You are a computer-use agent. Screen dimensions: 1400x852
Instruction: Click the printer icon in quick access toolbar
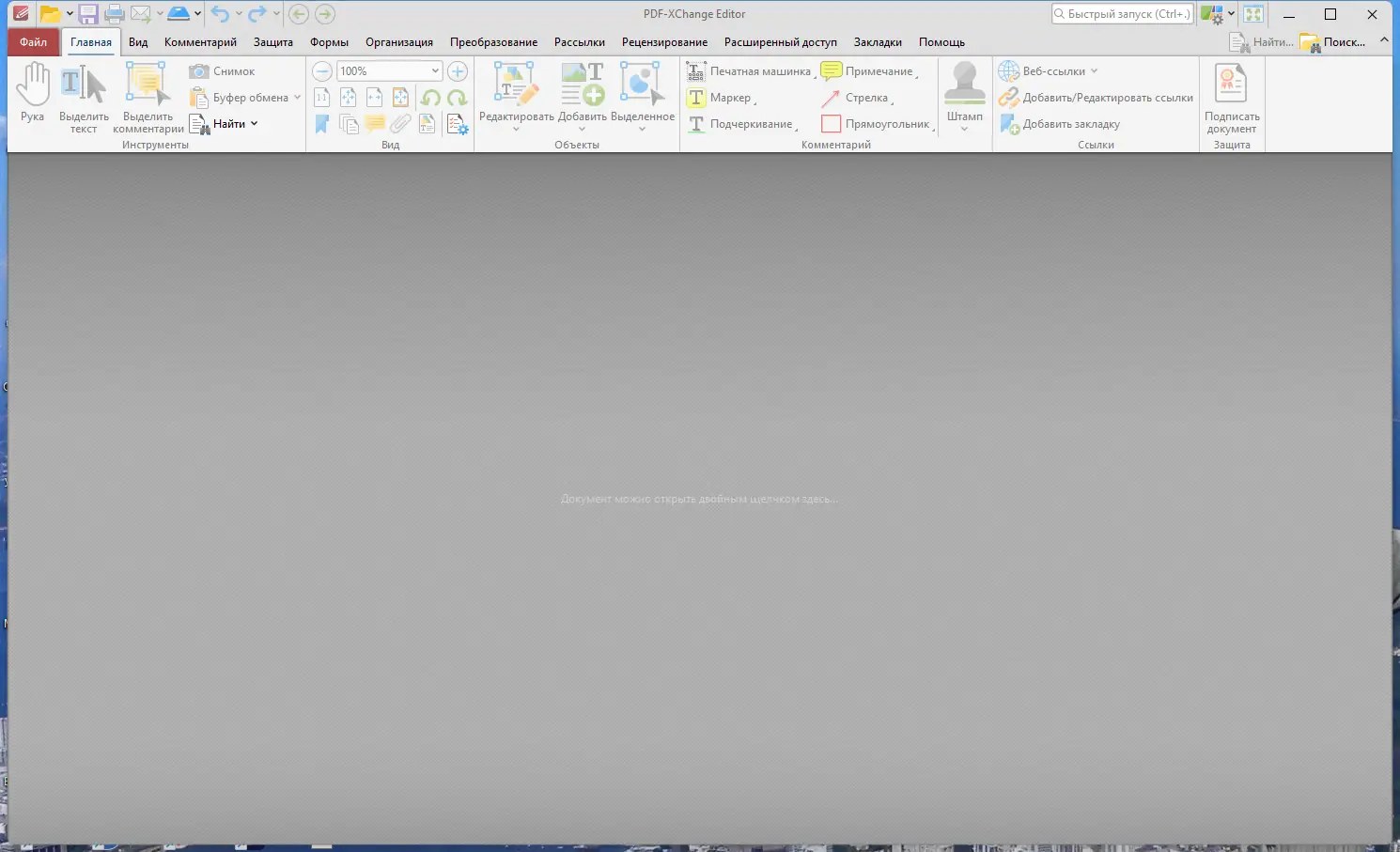115,14
